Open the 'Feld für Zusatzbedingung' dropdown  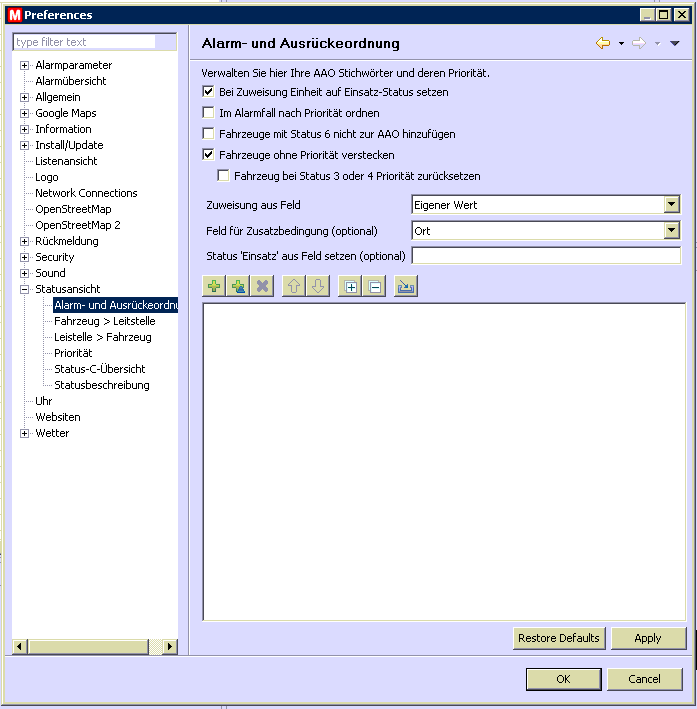click(671, 231)
